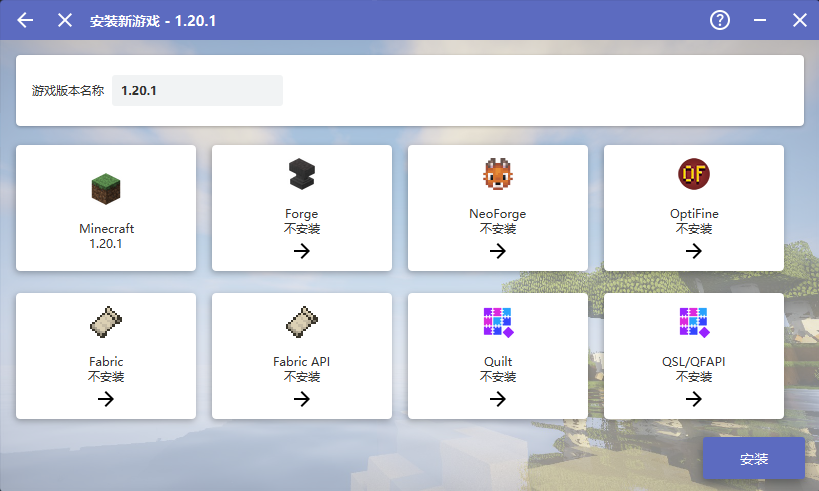Click the QSL/QFAPI icon

coord(694,322)
